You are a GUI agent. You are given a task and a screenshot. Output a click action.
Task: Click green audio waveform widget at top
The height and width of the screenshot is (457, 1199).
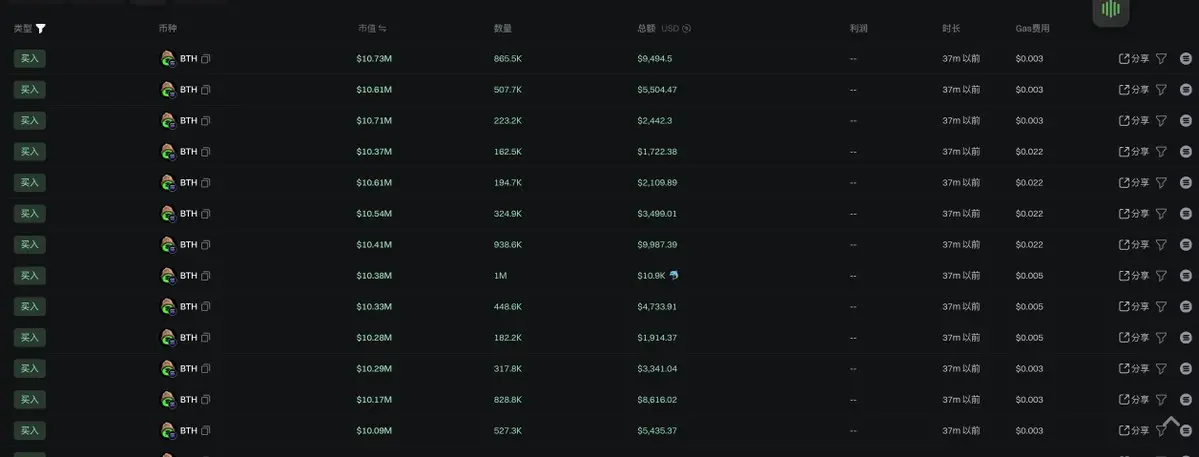click(1110, 10)
